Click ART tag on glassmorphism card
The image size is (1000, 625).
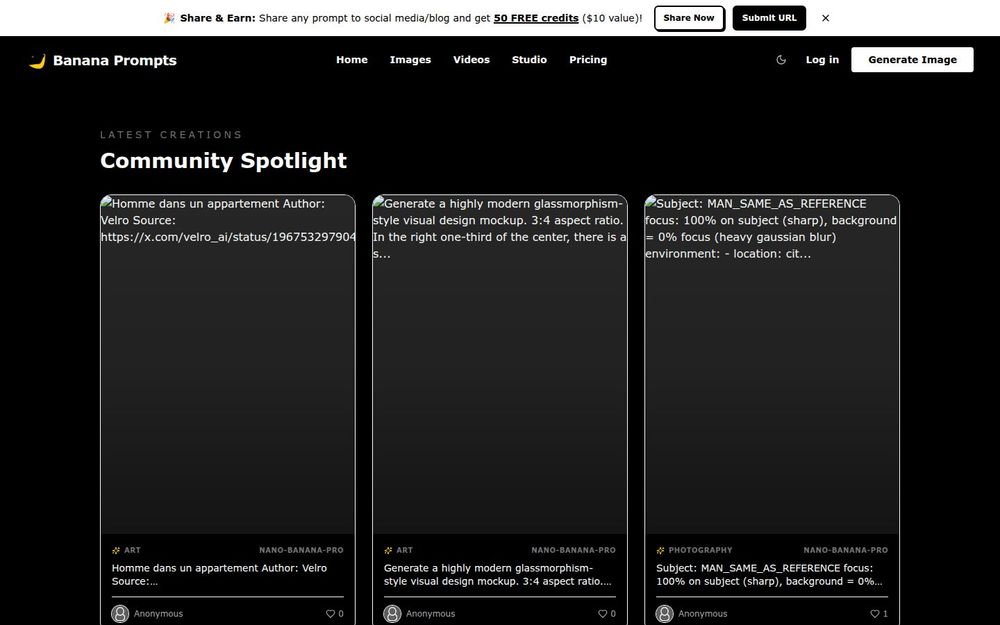pos(404,550)
